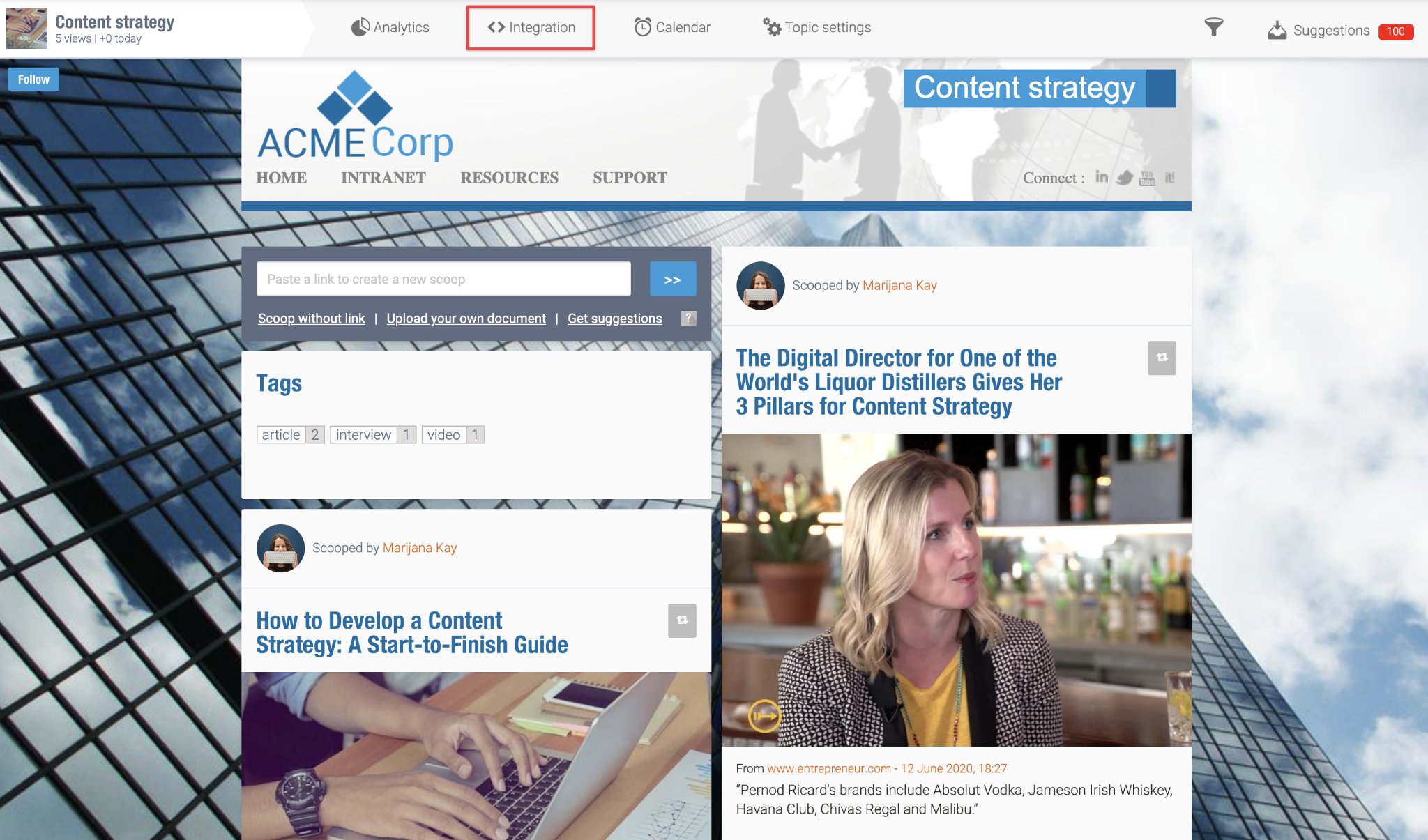This screenshot has height=840, width=1428.
Task: Switch to the Integration tab
Action: point(531,27)
